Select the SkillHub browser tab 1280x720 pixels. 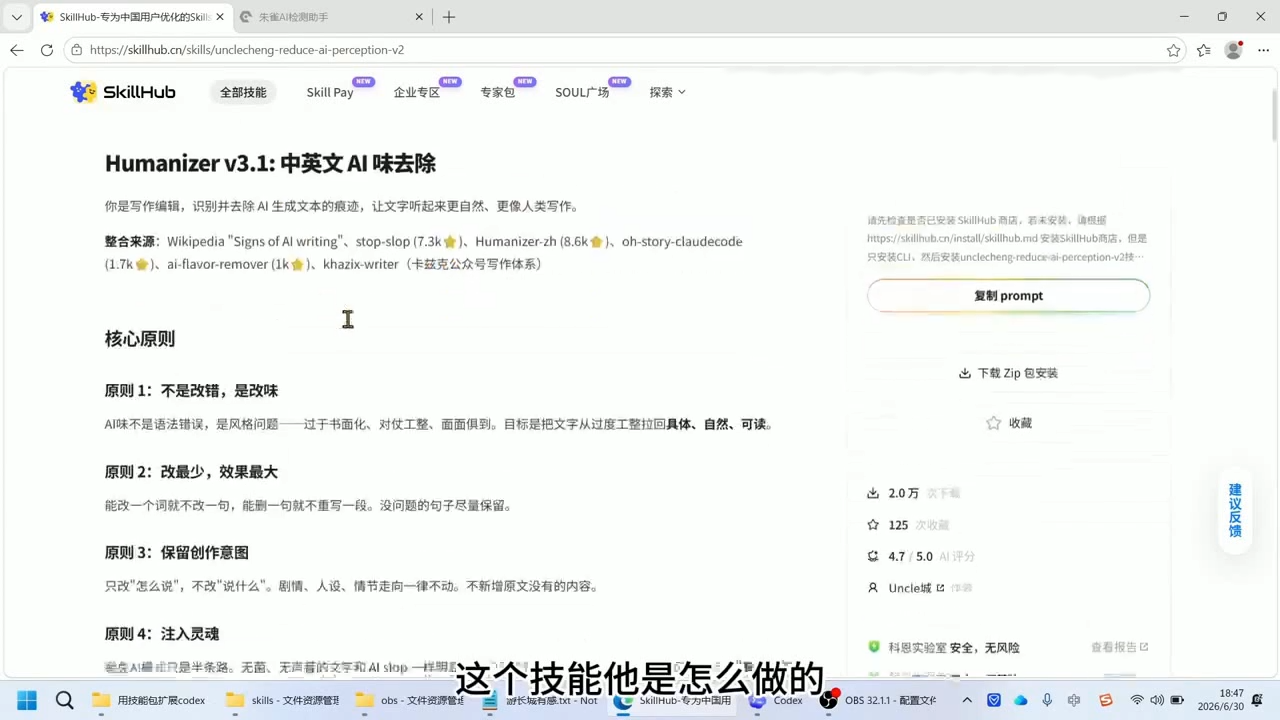coord(132,17)
